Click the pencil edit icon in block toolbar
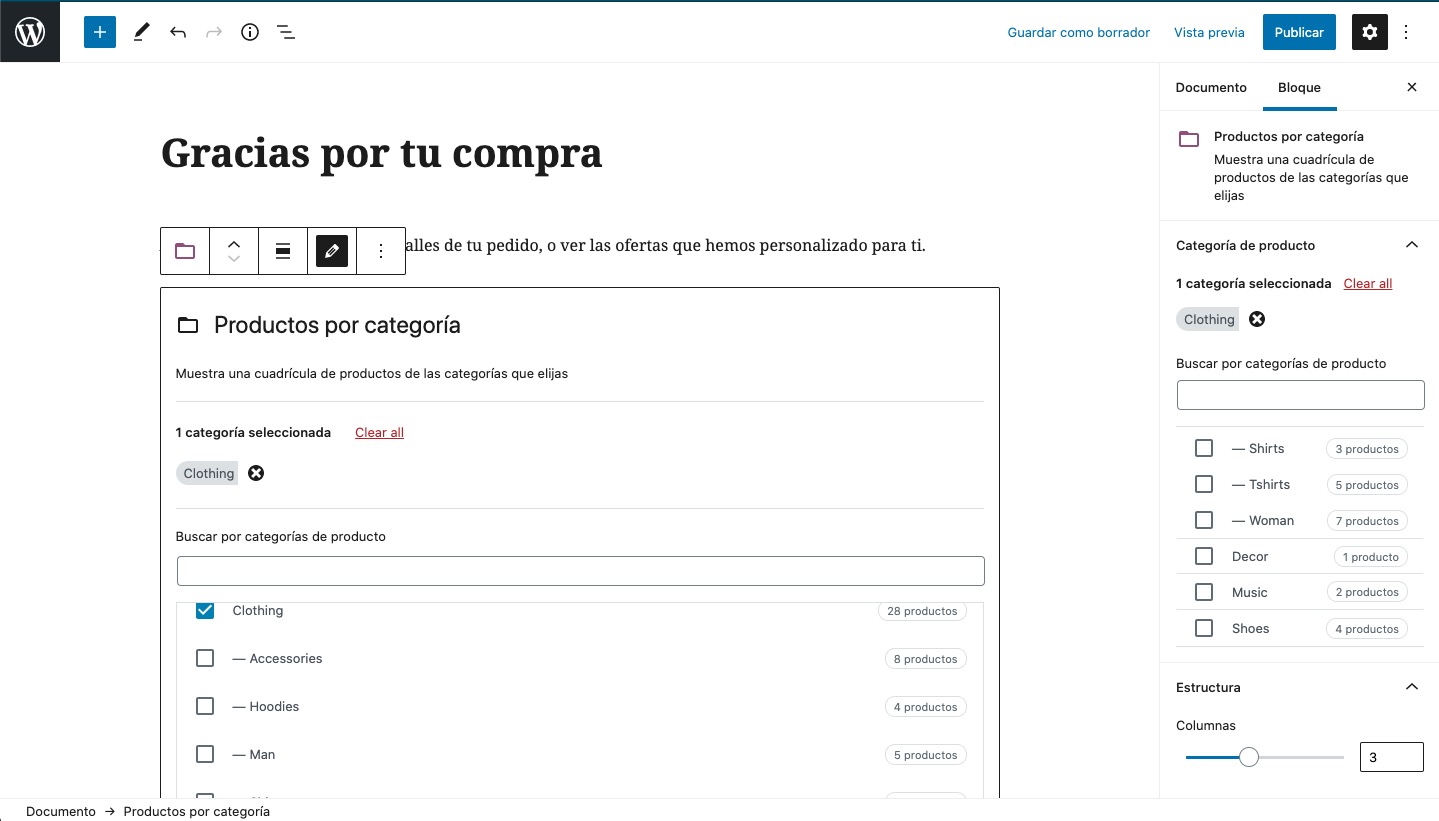Image resolution: width=1439 pixels, height=821 pixels. pyautogui.click(x=332, y=251)
